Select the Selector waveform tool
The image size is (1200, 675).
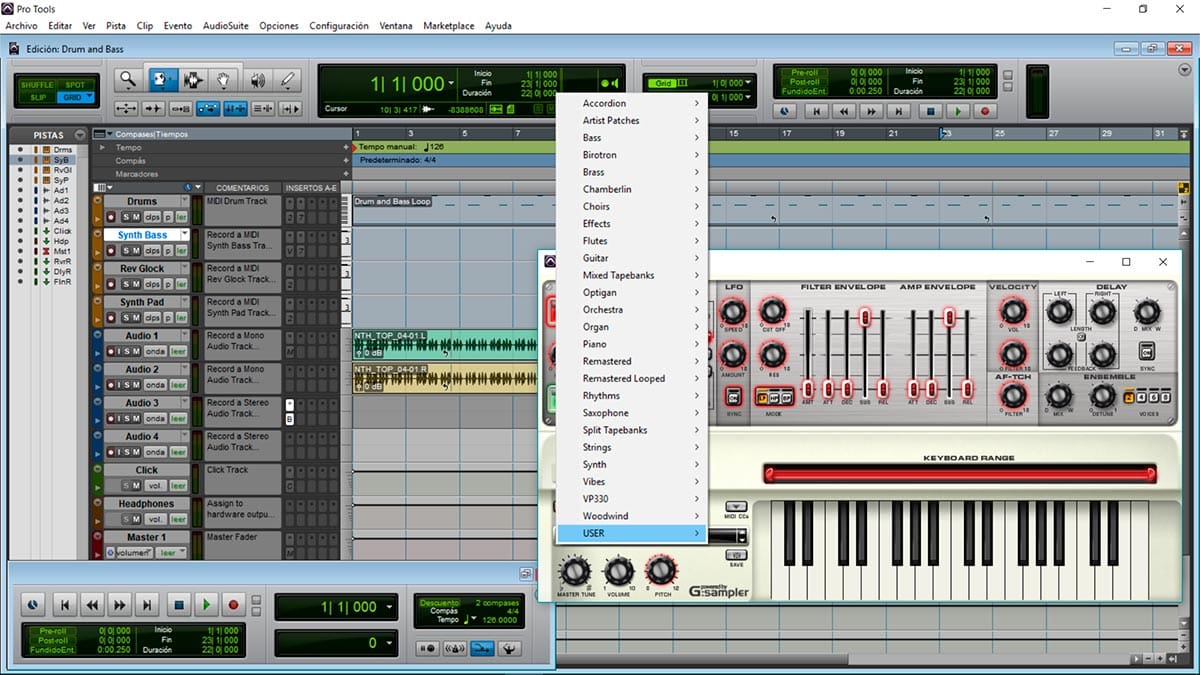pos(192,81)
